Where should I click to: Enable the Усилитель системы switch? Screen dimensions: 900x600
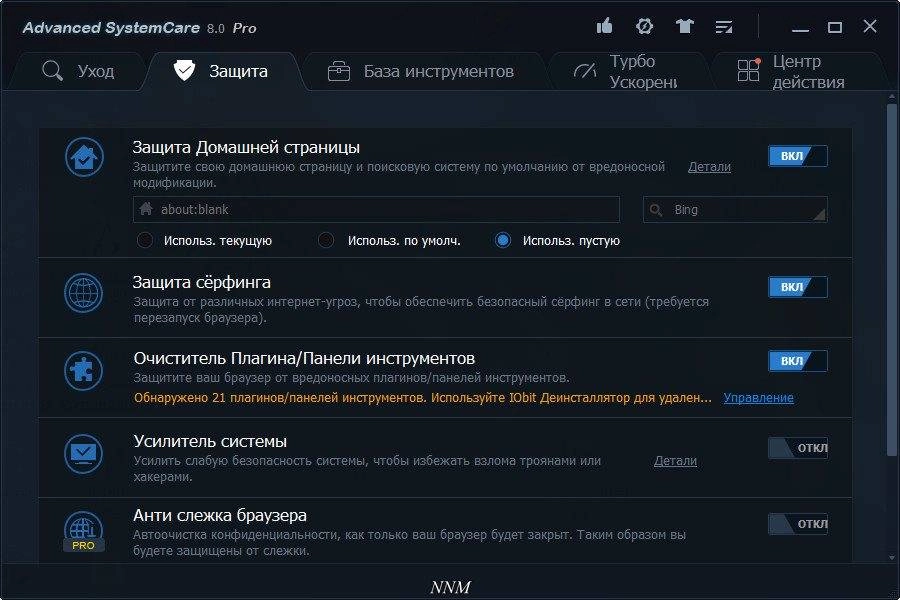point(798,448)
